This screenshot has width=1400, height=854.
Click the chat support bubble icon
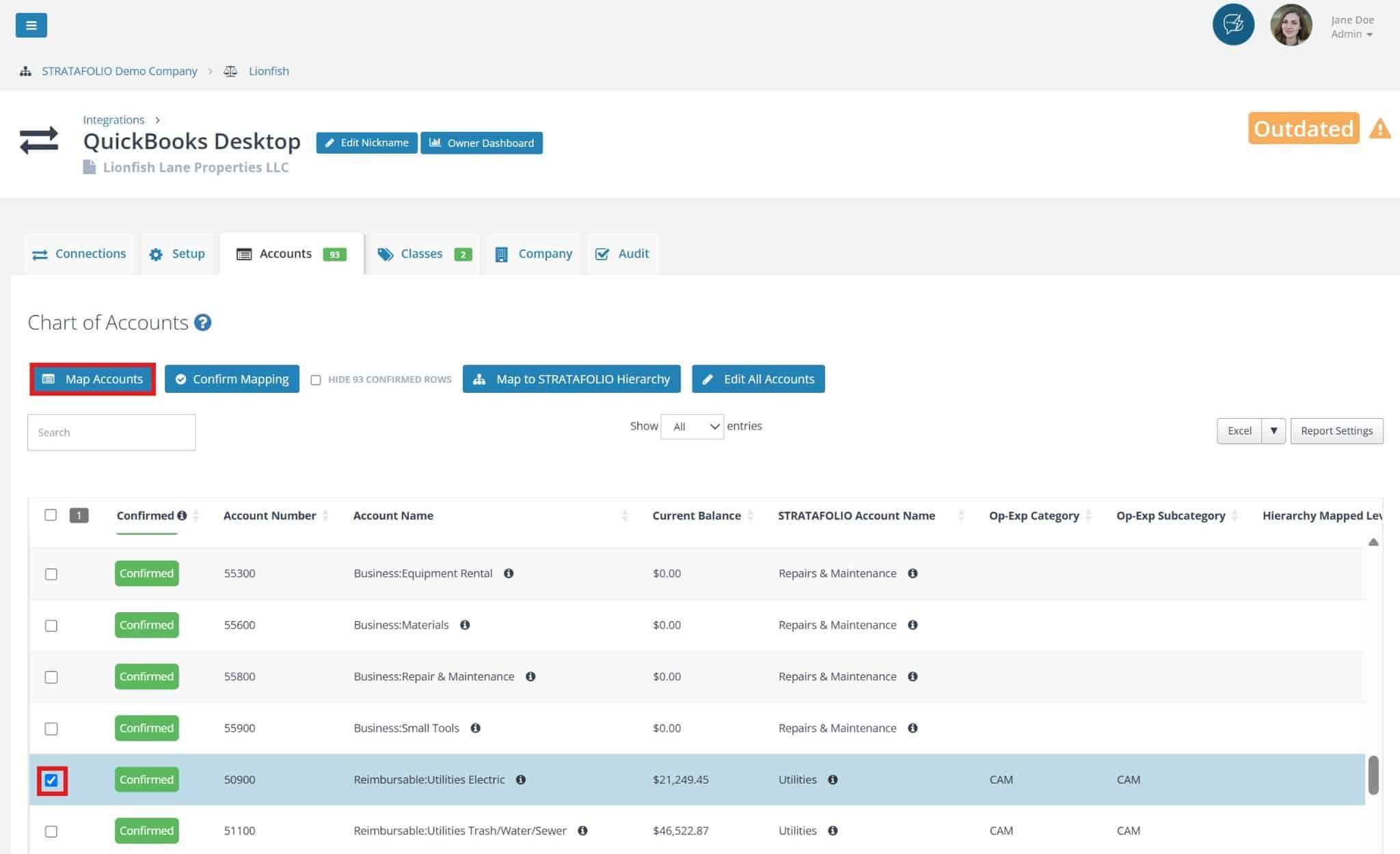click(1233, 25)
